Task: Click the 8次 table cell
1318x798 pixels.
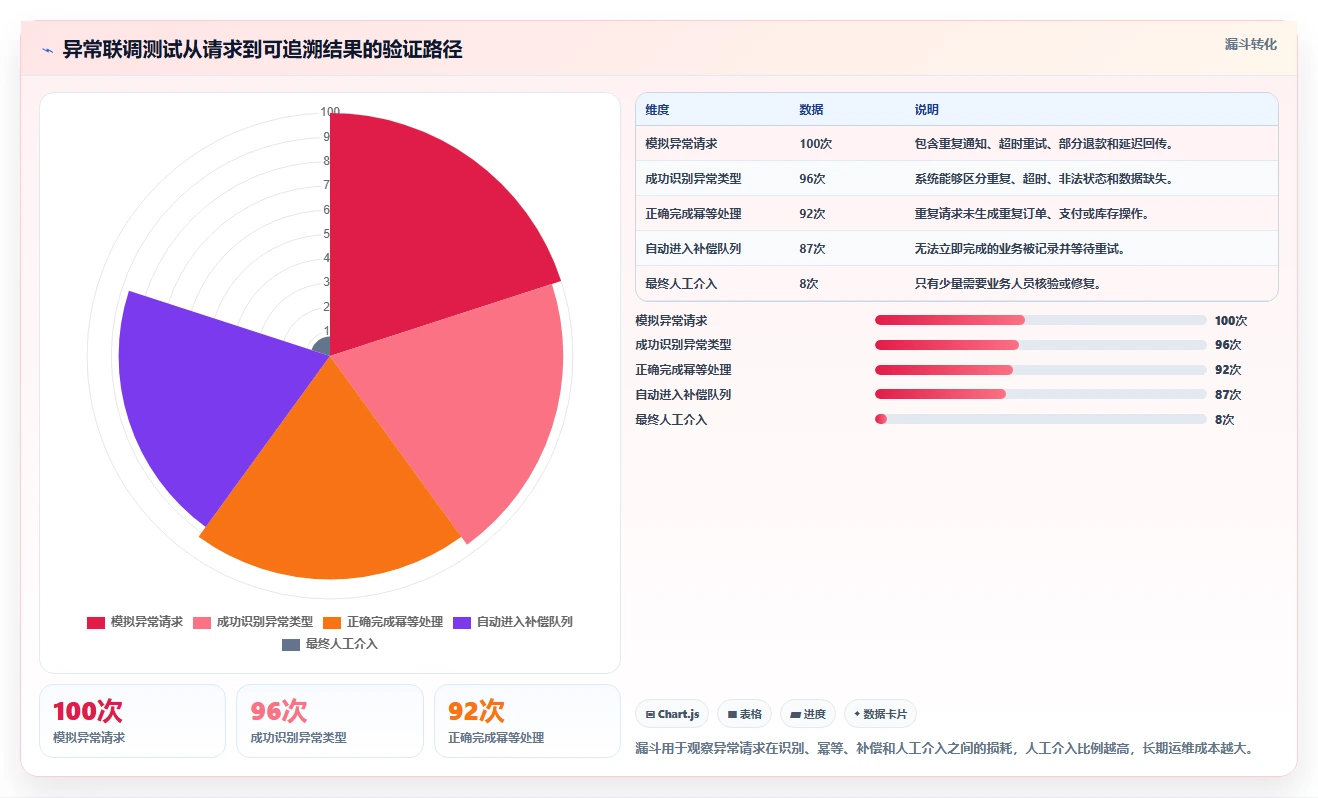Action: click(x=809, y=284)
